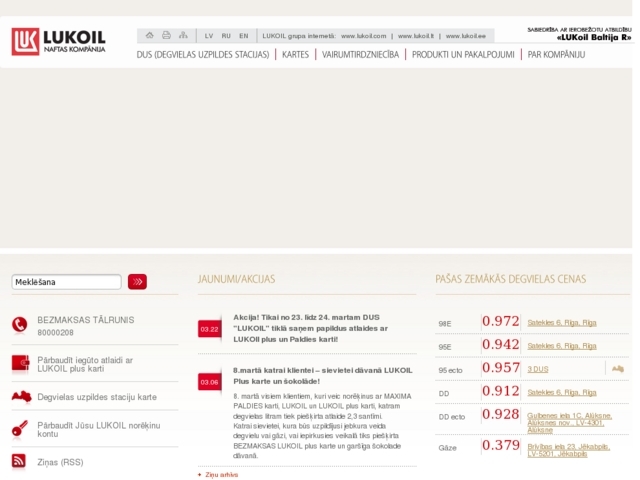Viewport: 640px width, 480px height.
Task: Click the map icon in 95 ecto row
Action: pos(618,369)
